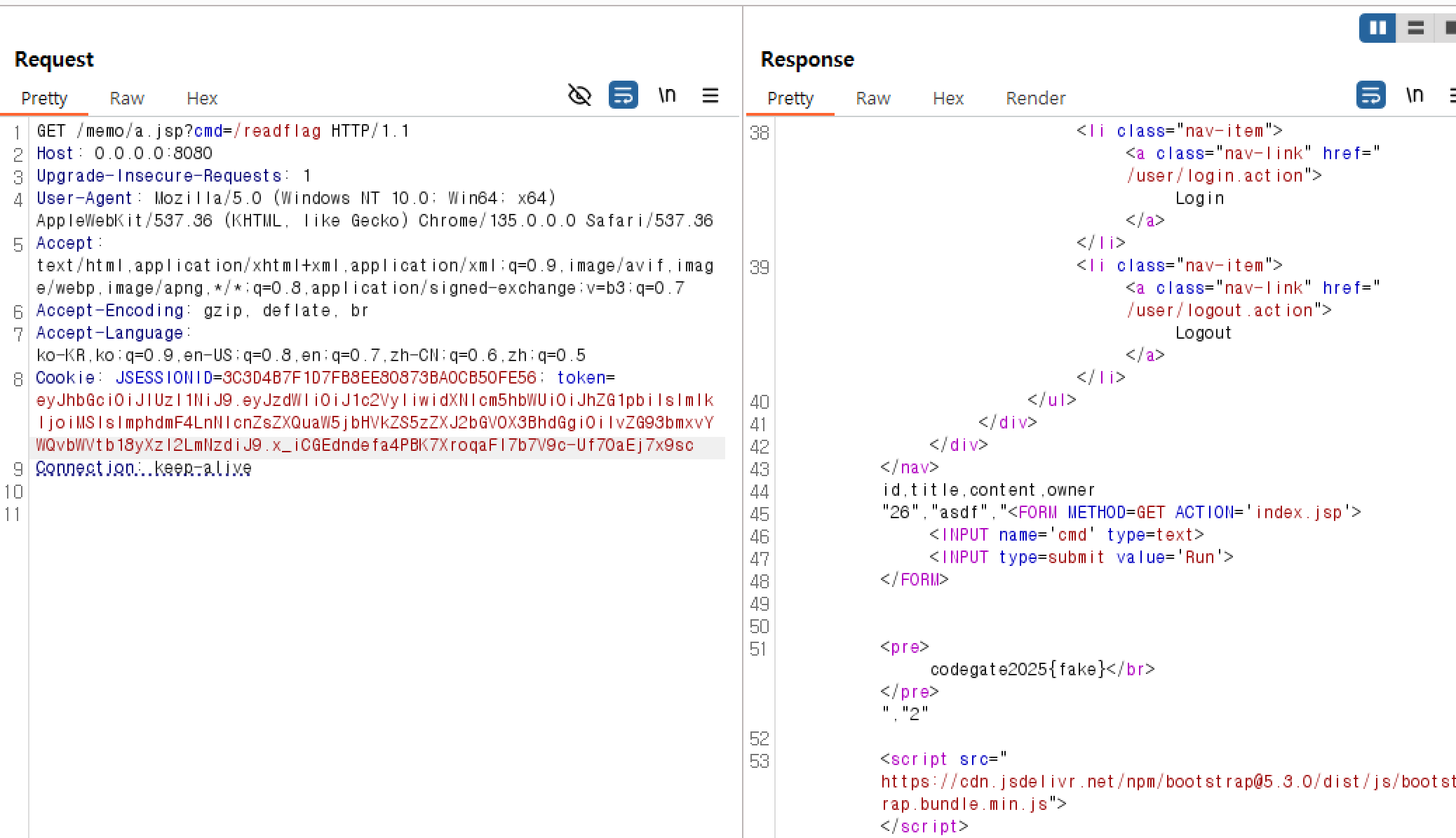This screenshot has width=1456, height=838.
Task: Switch Request view to Raw tab
Action: [x=127, y=98]
